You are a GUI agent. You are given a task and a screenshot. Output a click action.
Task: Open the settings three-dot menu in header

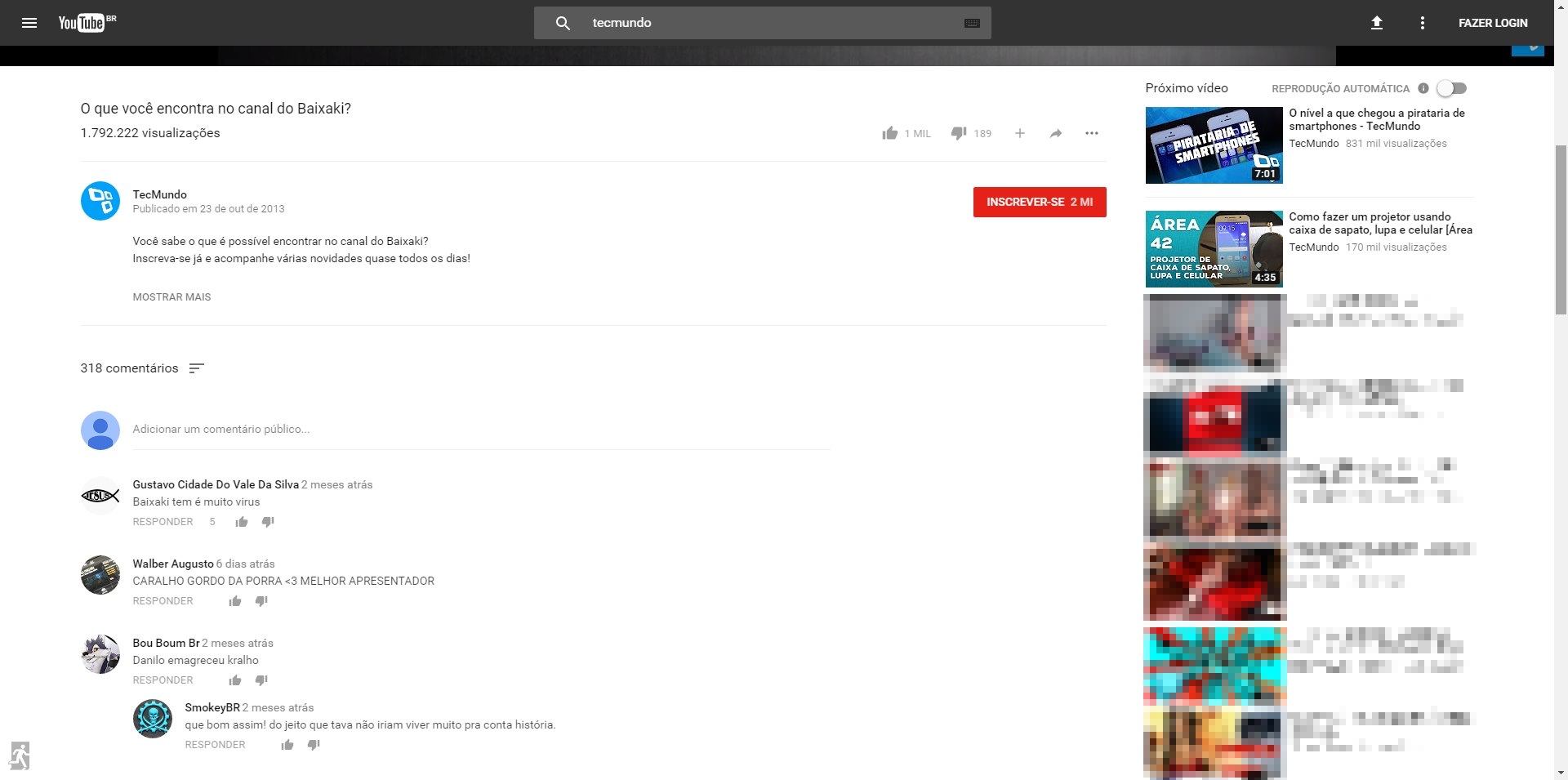click(x=1422, y=23)
